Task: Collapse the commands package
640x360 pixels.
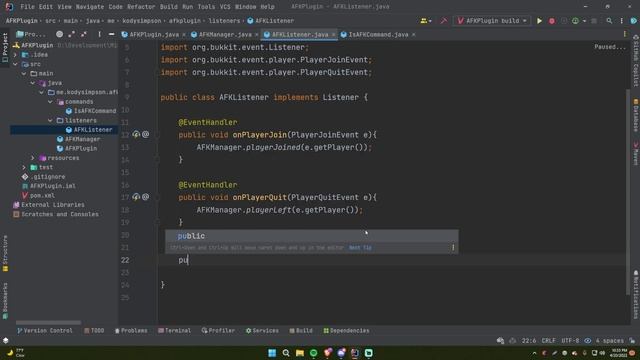Action: pos(50,102)
